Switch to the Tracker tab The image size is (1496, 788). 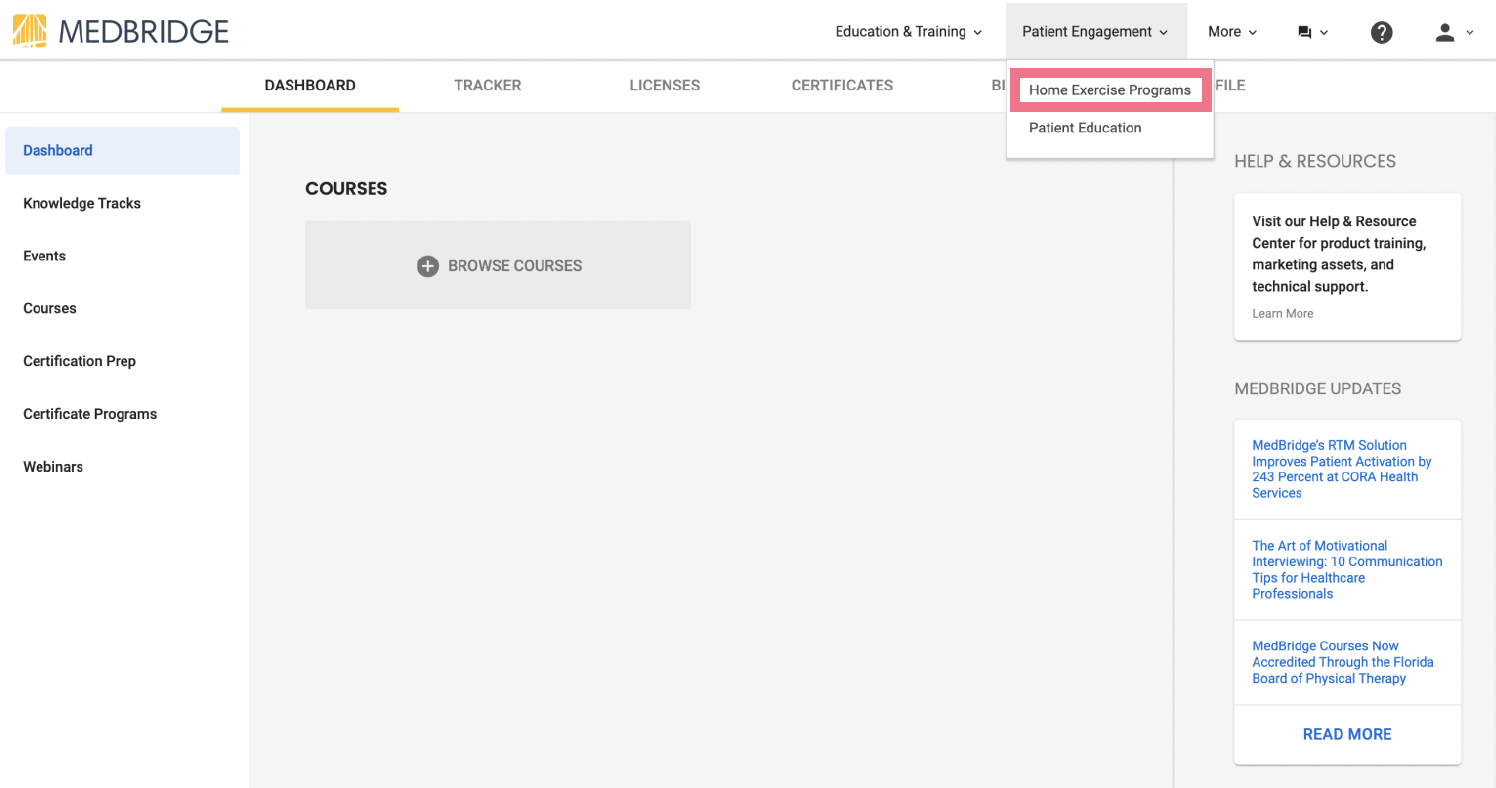point(488,85)
